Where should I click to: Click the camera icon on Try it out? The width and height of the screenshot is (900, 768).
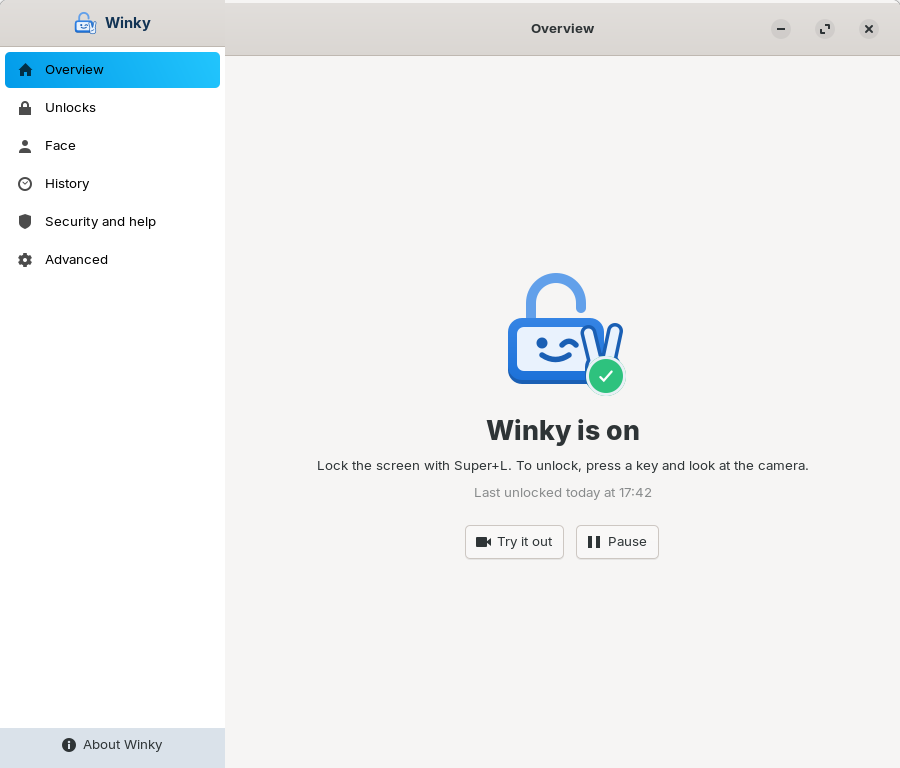tap(483, 542)
